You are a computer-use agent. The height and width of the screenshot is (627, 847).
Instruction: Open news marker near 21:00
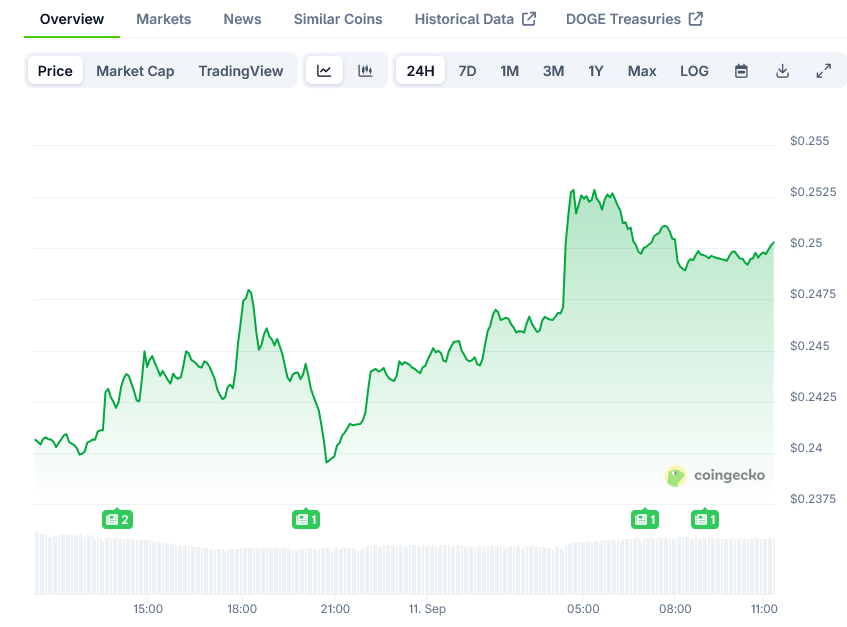click(306, 519)
